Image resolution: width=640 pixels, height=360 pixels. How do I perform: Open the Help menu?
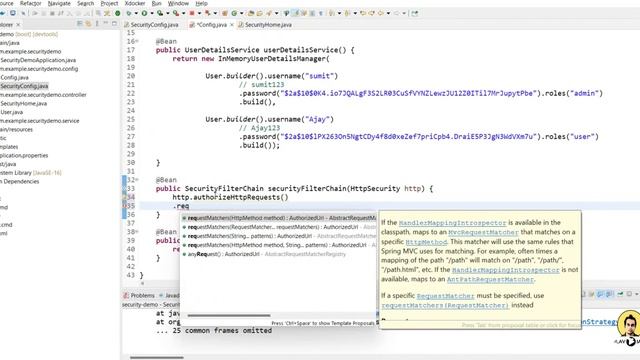click(201, 3)
